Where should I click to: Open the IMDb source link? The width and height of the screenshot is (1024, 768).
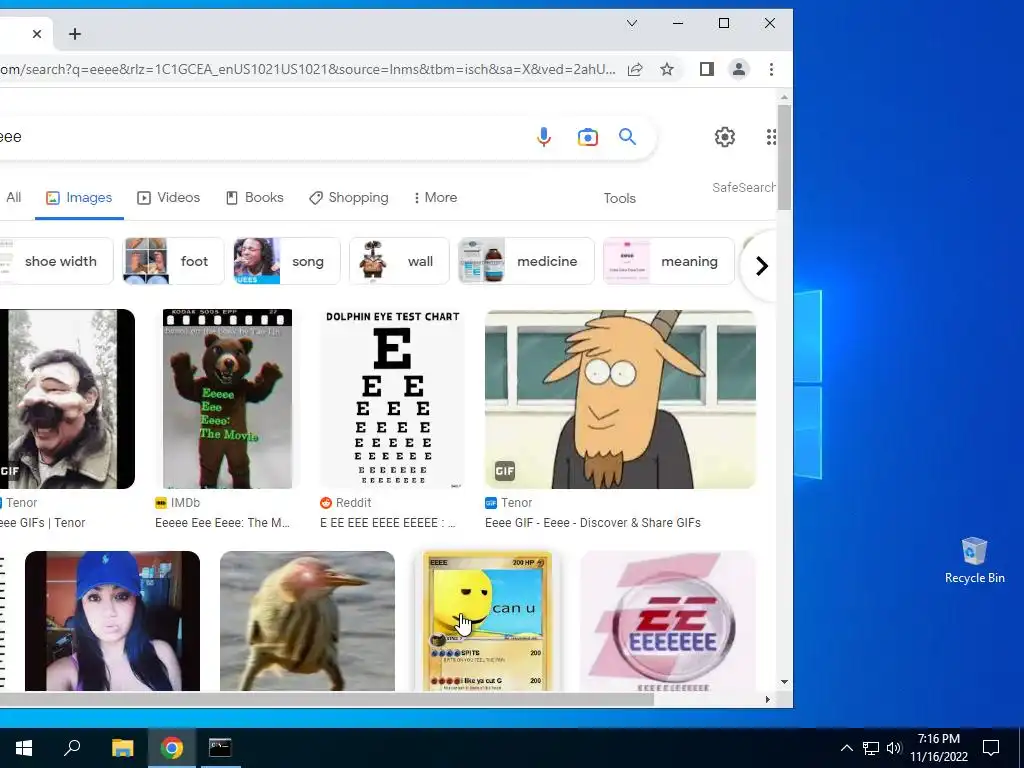(x=178, y=503)
